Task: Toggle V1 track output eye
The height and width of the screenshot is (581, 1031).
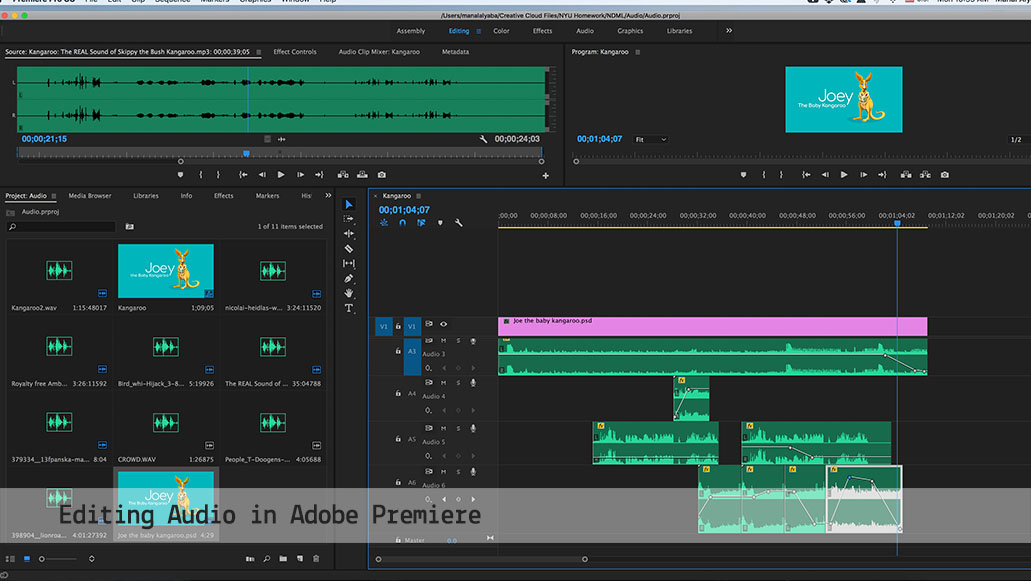Action: (443, 324)
